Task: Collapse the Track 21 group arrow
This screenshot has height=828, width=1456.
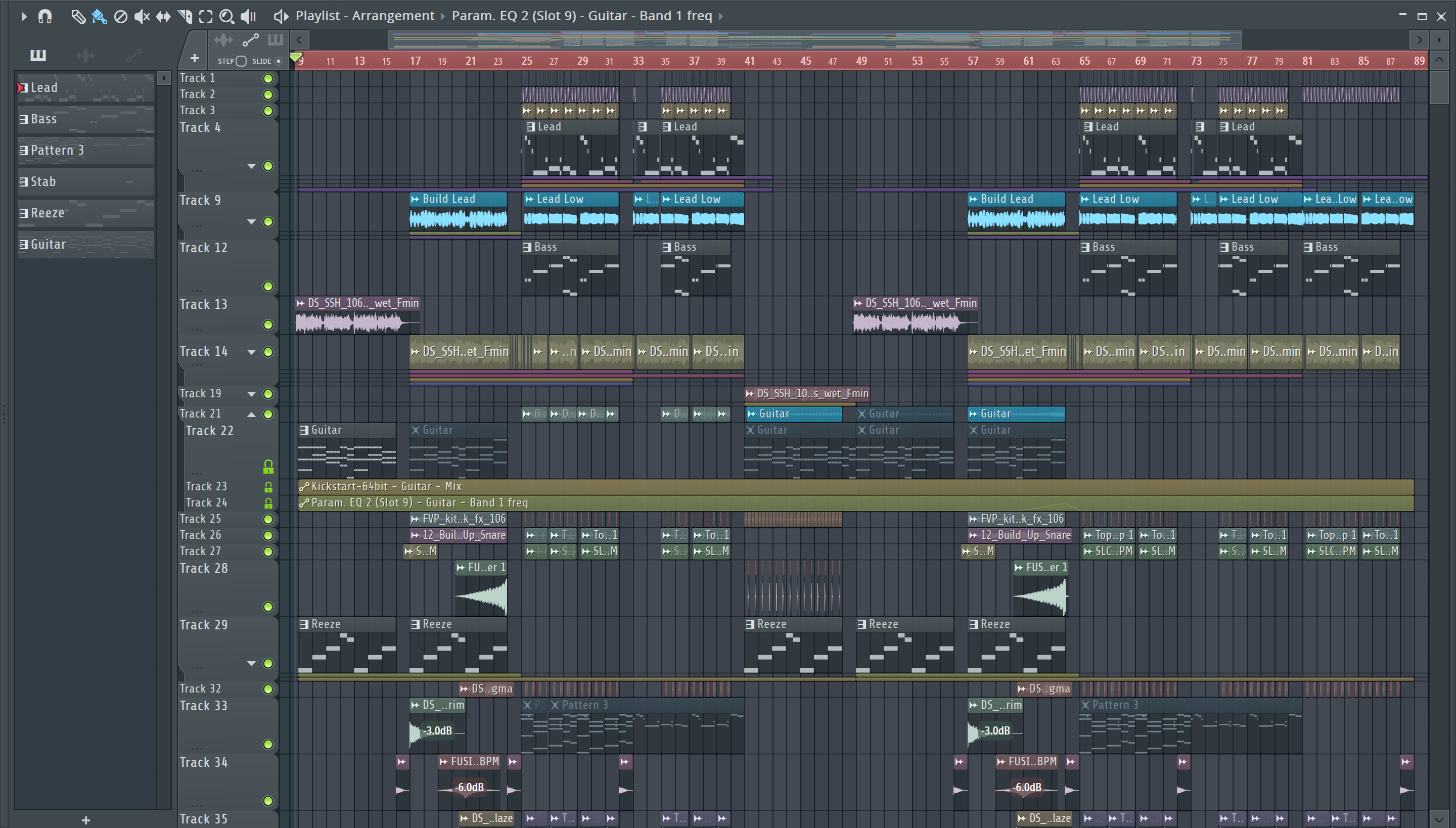Action: coord(251,414)
